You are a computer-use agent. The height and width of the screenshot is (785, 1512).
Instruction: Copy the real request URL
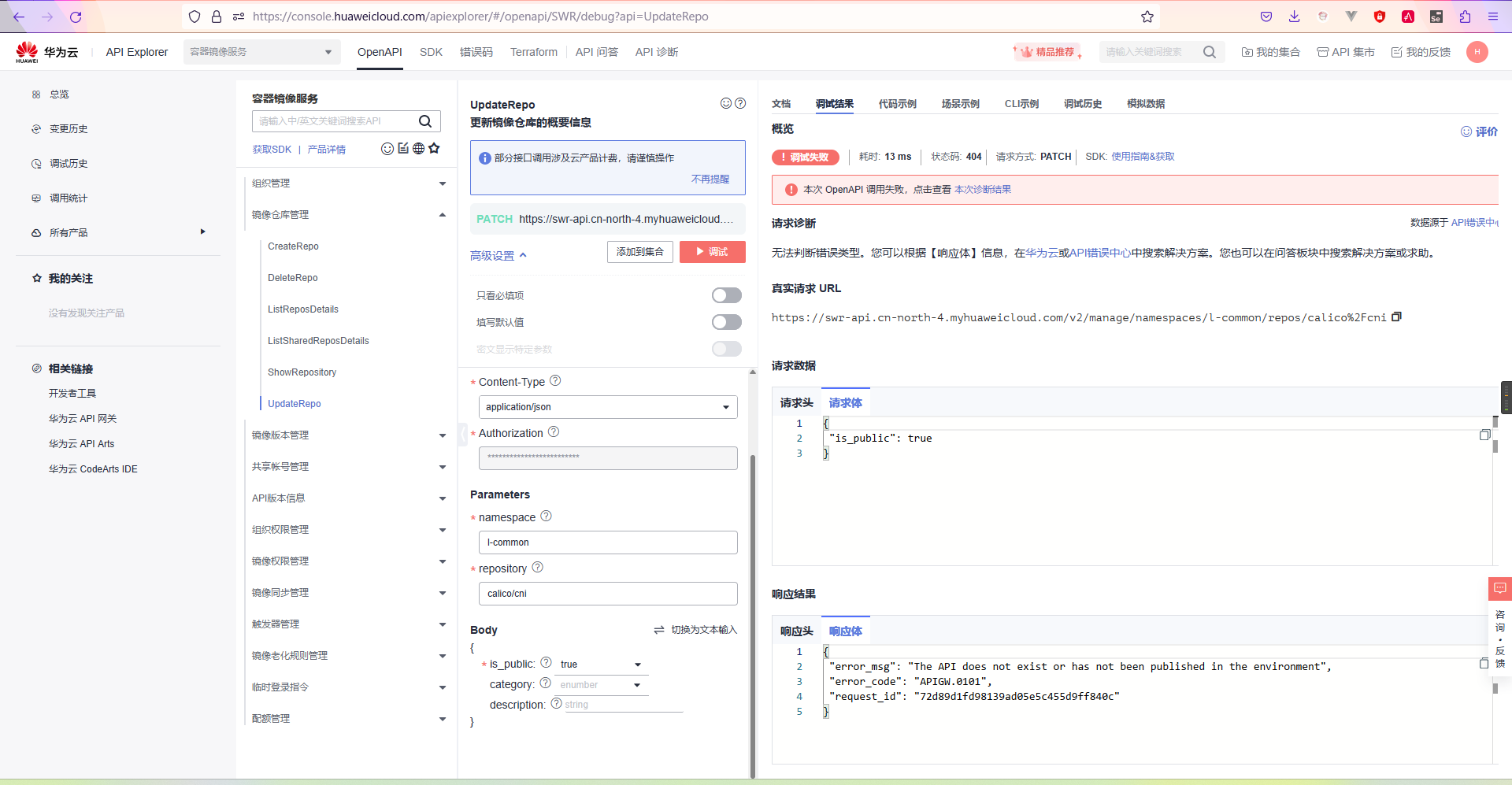[x=1397, y=317]
